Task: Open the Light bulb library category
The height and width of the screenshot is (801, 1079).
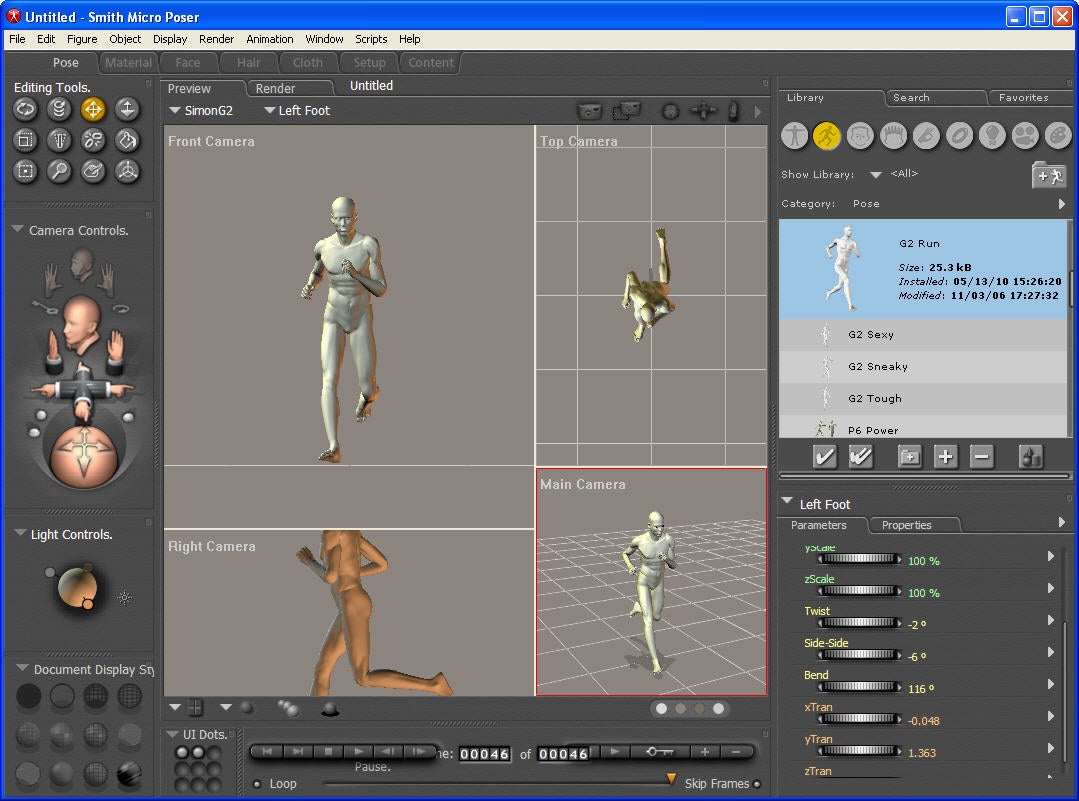Action: pos(991,135)
